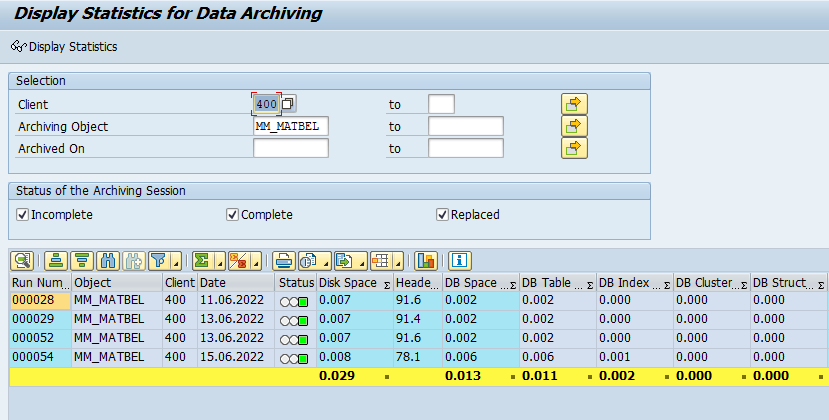The width and height of the screenshot is (829, 420).
Task: Click disk space value 0.008
Action: pyautogui.click(x=355, y=357)
